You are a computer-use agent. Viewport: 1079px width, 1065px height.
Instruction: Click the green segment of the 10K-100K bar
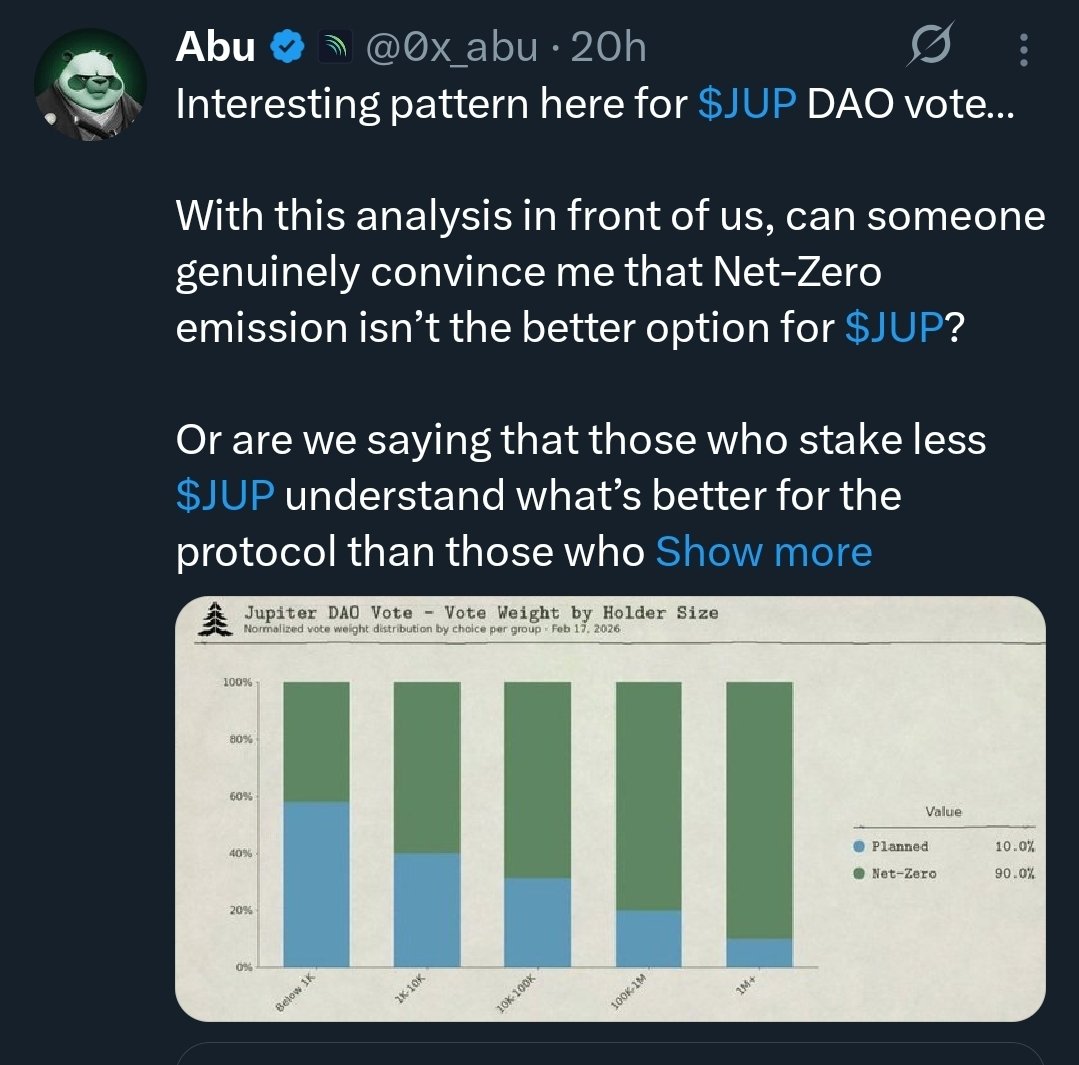[x=537, y=780]
